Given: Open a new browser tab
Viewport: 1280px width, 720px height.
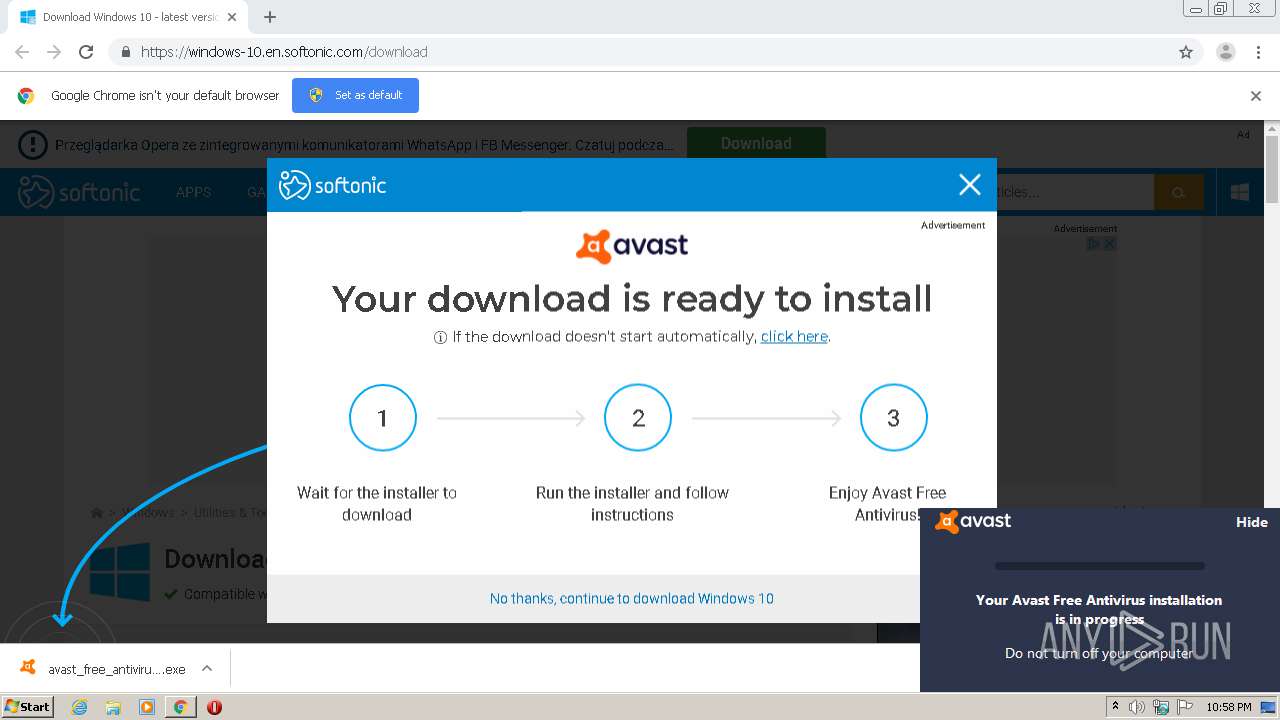Looking at the screenshot, I should tap(270, 17).
